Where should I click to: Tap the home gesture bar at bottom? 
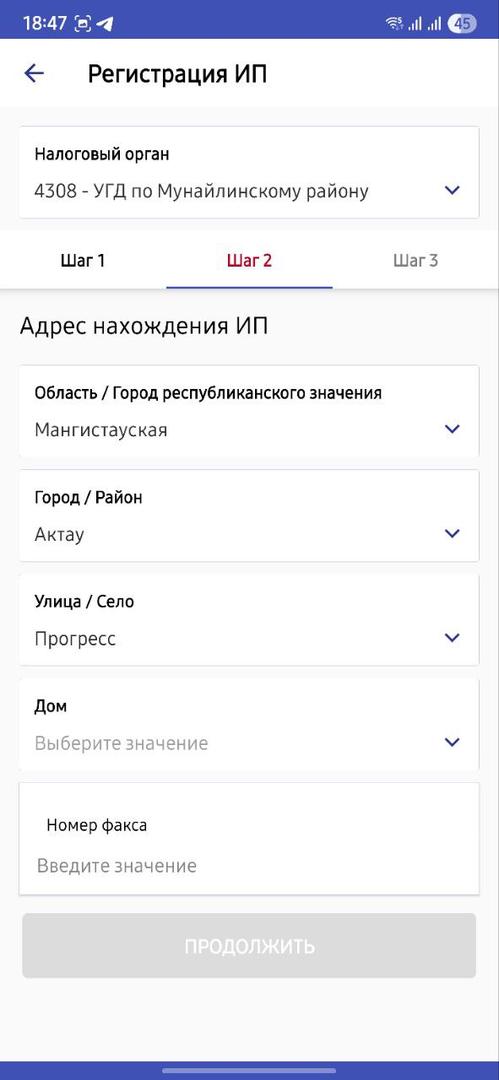[250, 1070]
